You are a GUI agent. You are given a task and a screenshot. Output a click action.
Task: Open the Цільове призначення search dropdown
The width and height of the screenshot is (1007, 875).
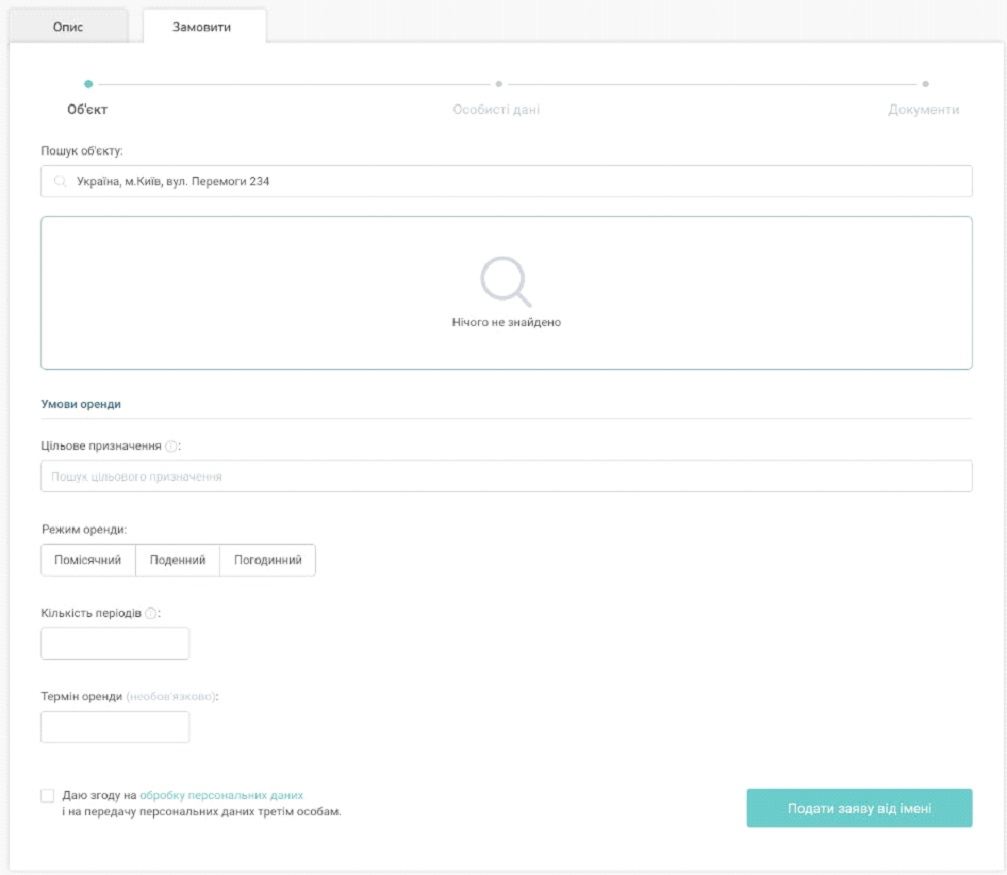click(x=506, y=477)
